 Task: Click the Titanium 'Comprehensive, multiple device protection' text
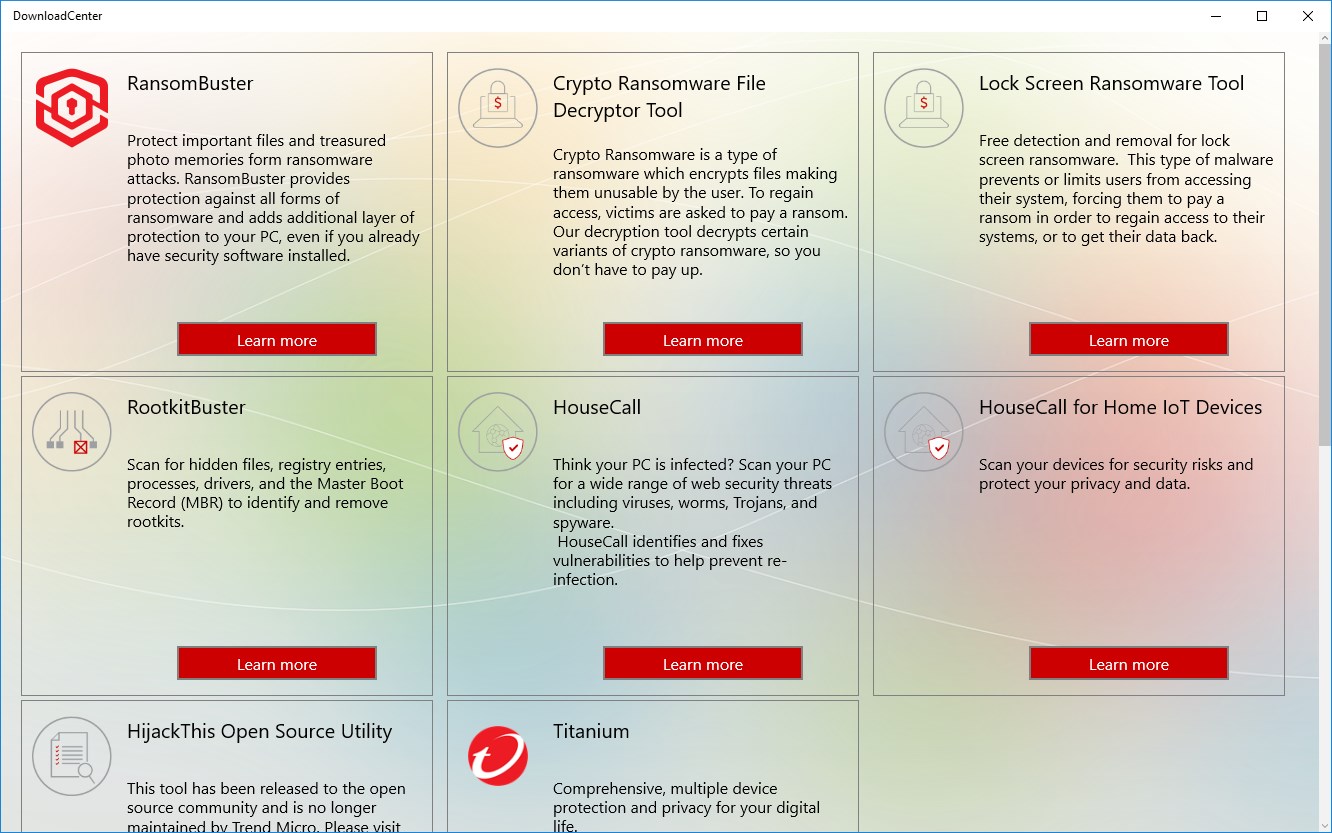click(x=686, y=808)
